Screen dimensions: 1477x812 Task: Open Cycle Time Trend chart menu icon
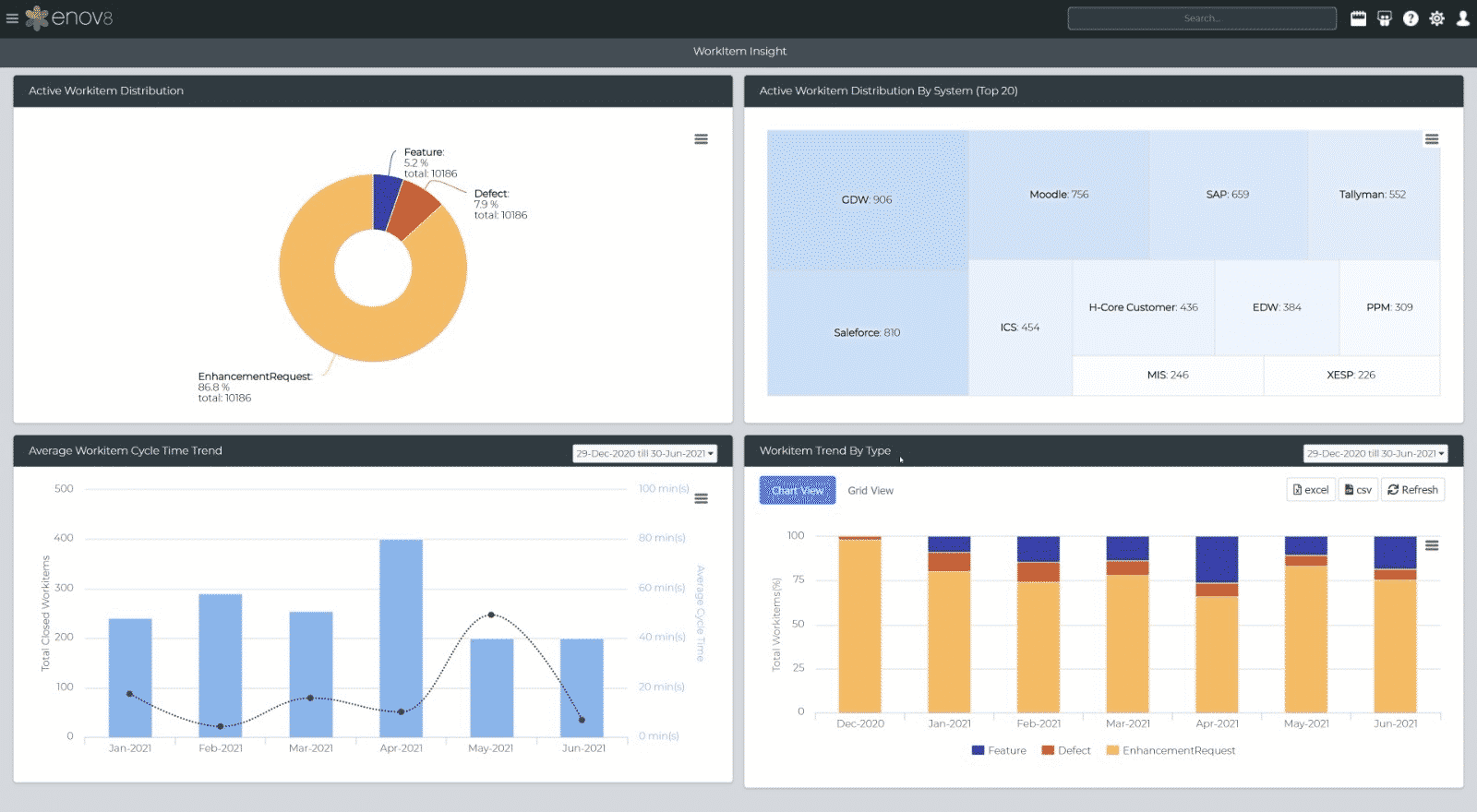coord(702,498)
